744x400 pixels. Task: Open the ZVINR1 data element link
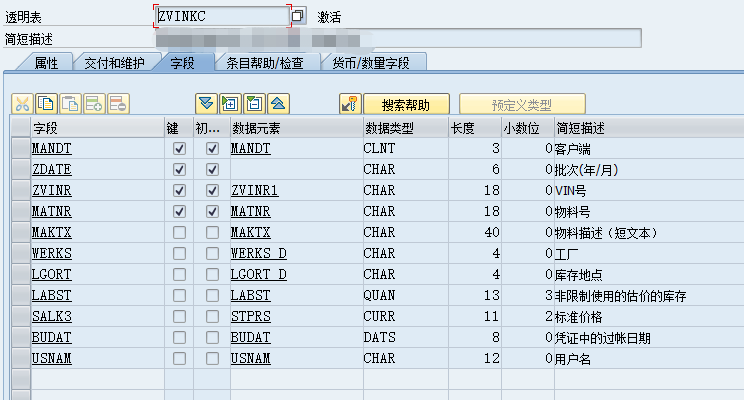[x=254, y=190]
